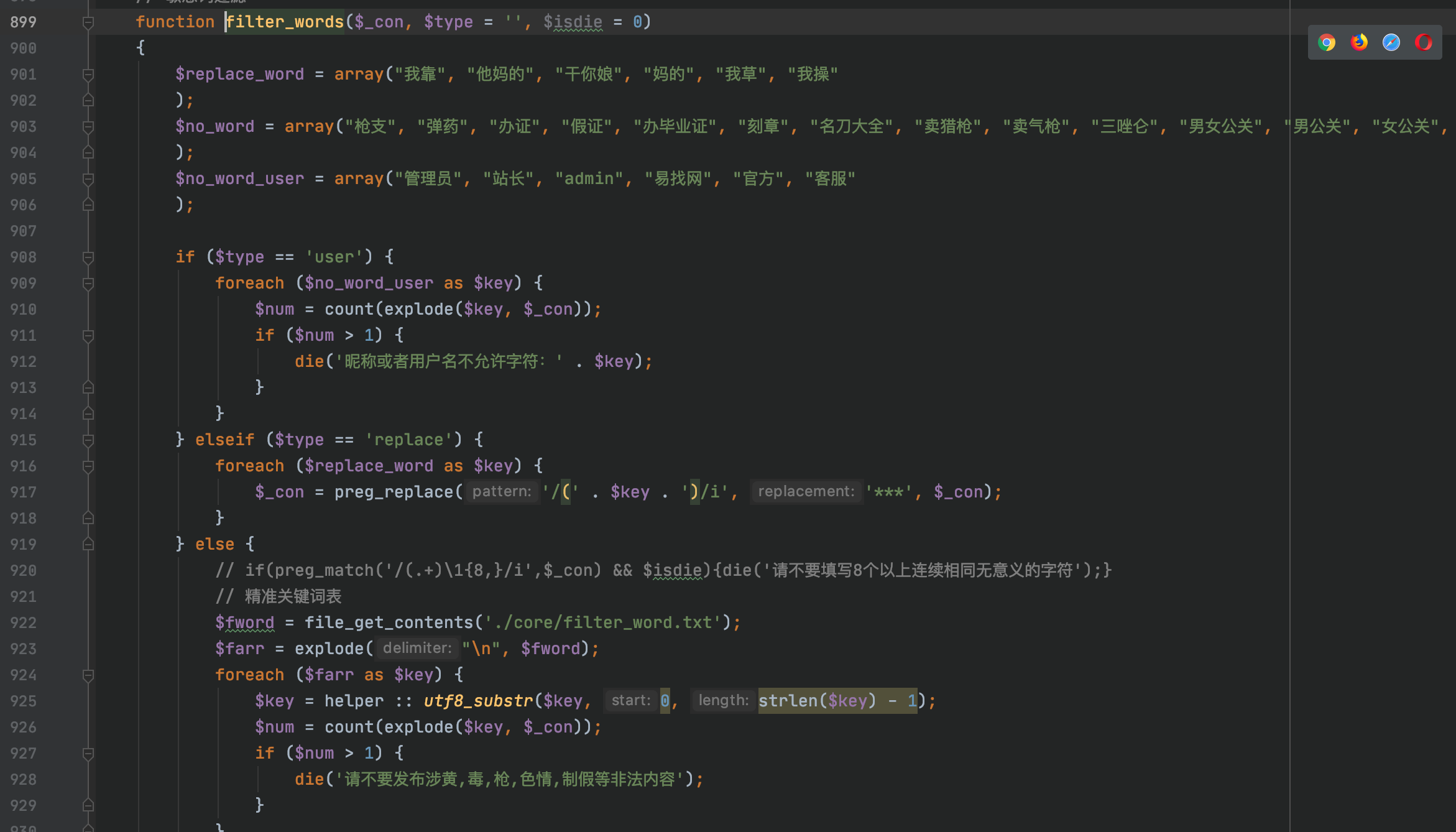Collapse the $no_word array fold on line 903
Viewport: 1456px width, 832px height.
tap(88, 127)
